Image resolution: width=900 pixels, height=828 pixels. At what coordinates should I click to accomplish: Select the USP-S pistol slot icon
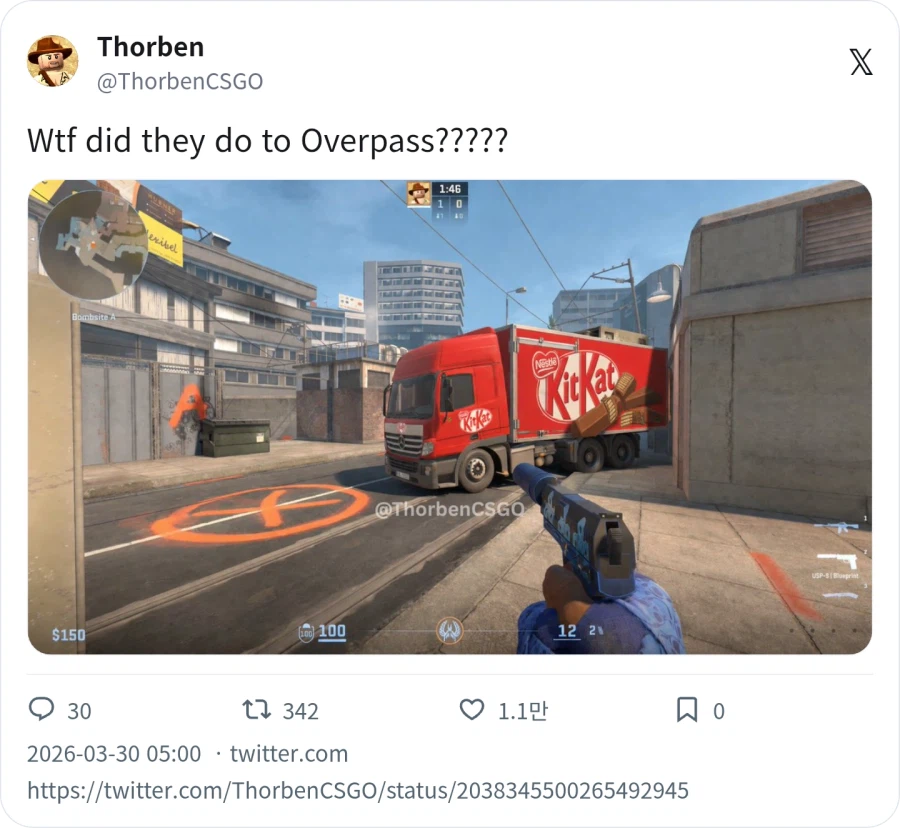[837, 560]
